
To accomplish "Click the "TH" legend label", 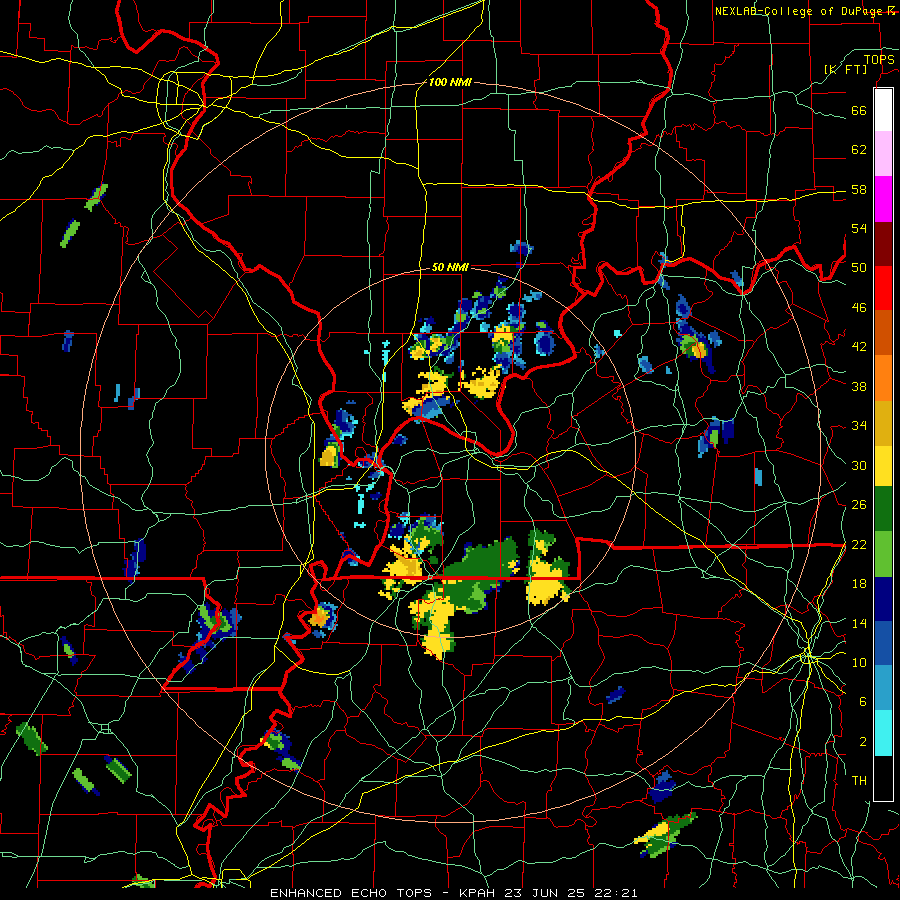I will coord(859,781).
